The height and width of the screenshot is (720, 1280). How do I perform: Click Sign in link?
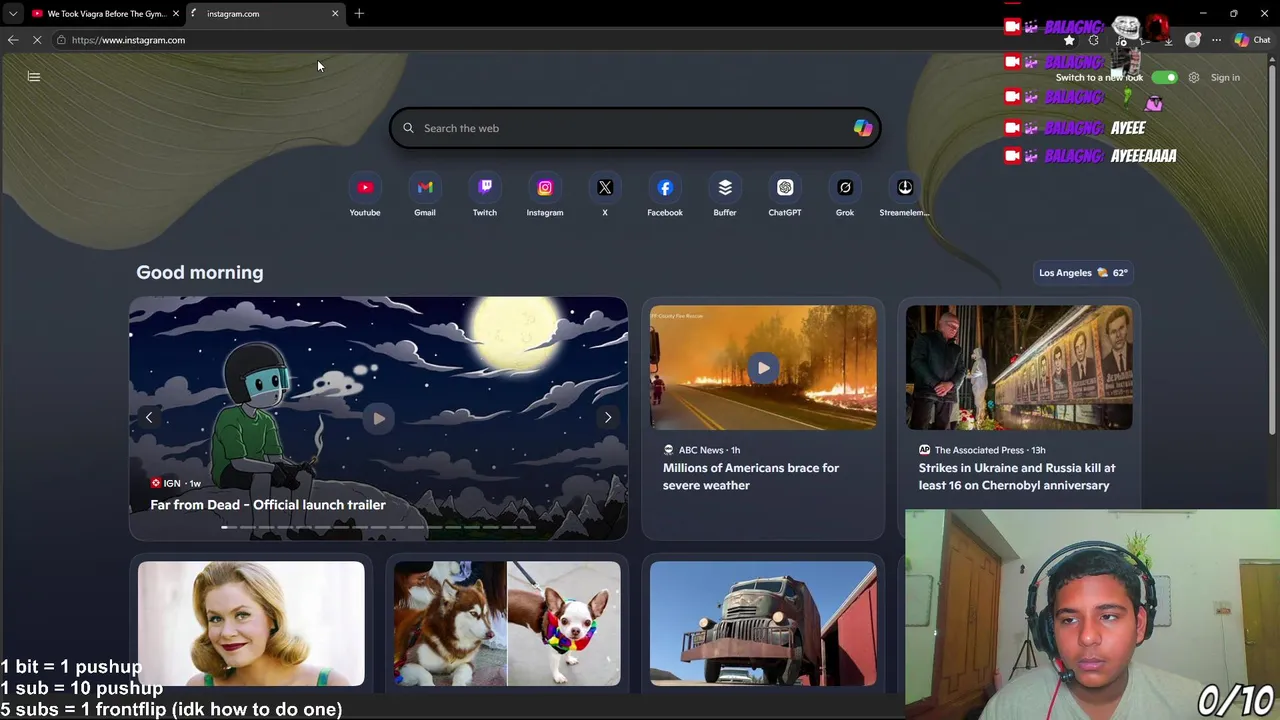click(1225, 77)
